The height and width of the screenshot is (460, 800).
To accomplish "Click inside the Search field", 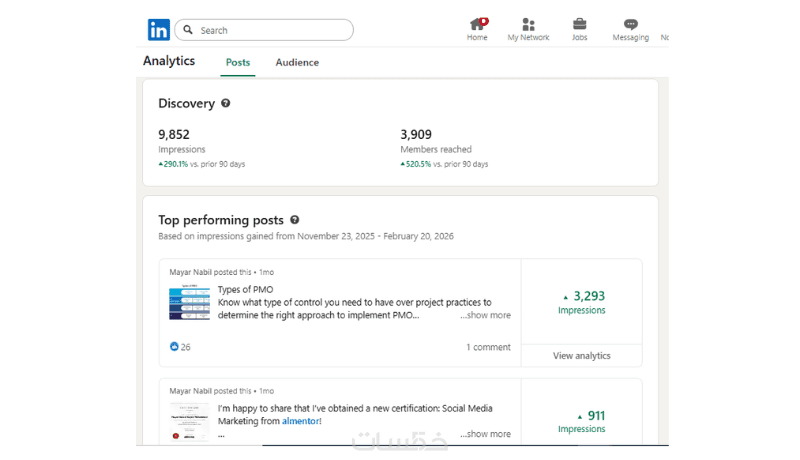I will (x=270, y=30).
